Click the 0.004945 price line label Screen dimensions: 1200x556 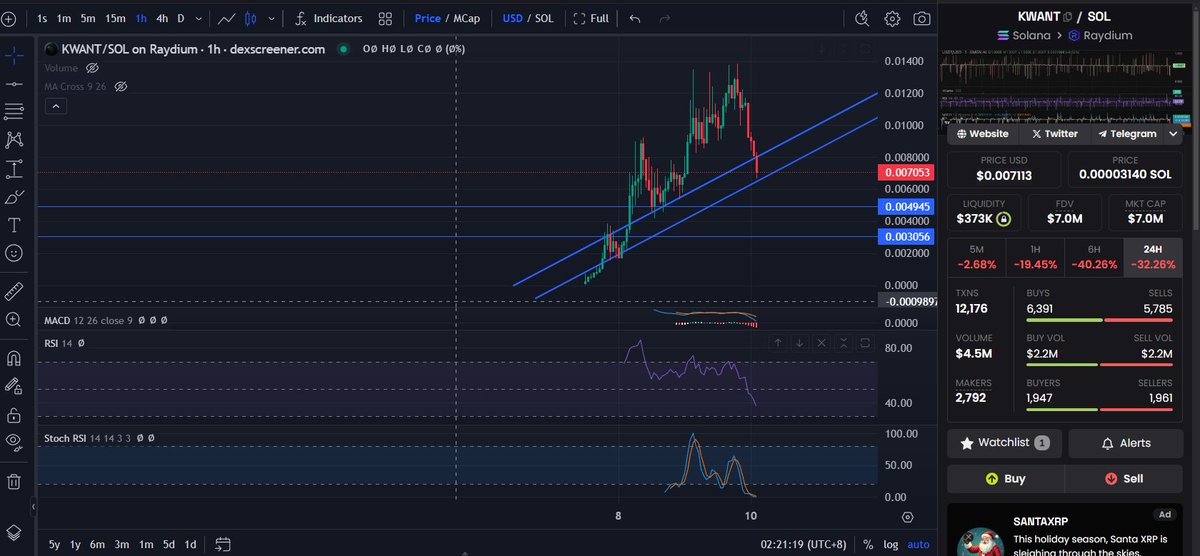[x=905, y=207]
